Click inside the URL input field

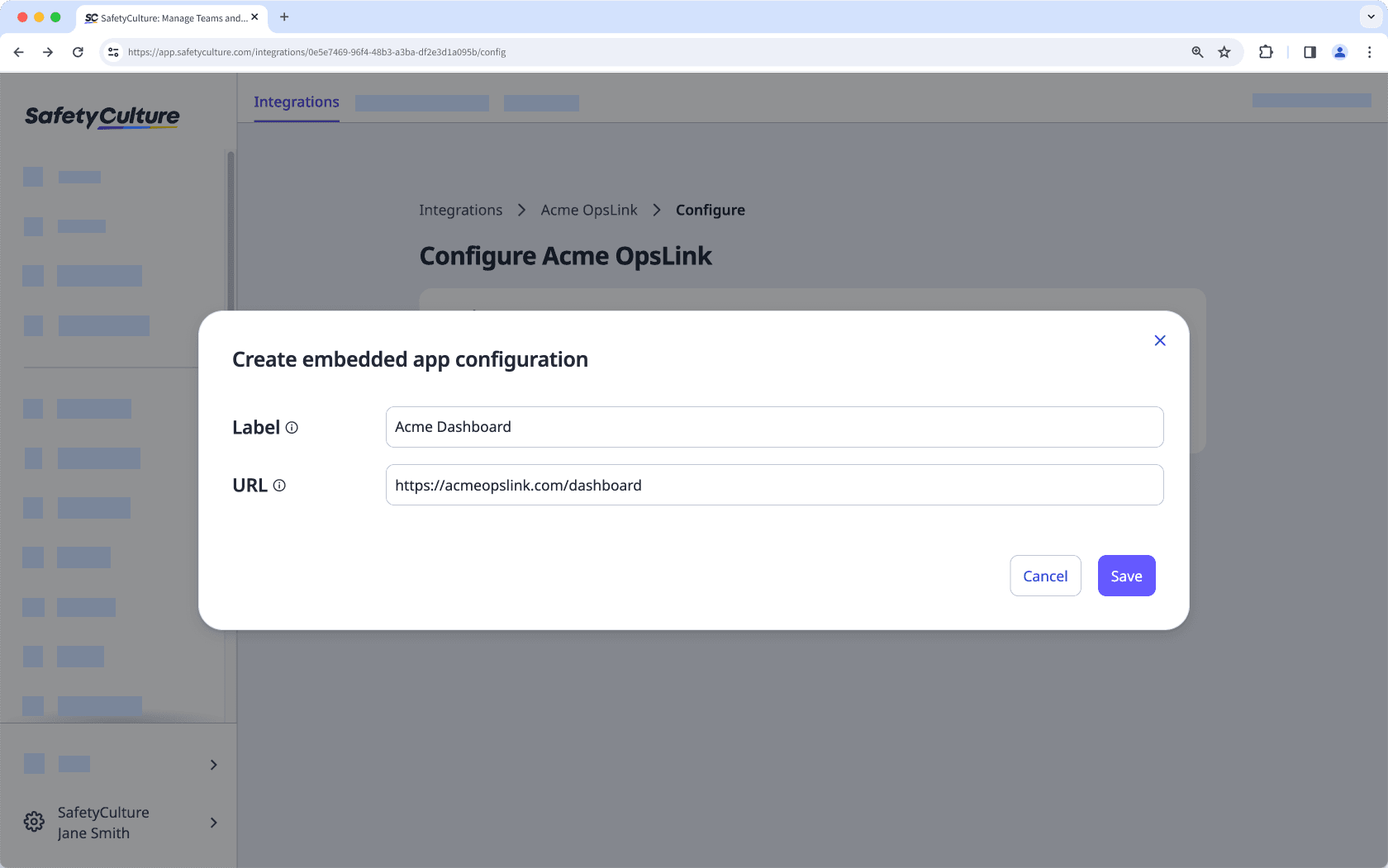[773, 485]
